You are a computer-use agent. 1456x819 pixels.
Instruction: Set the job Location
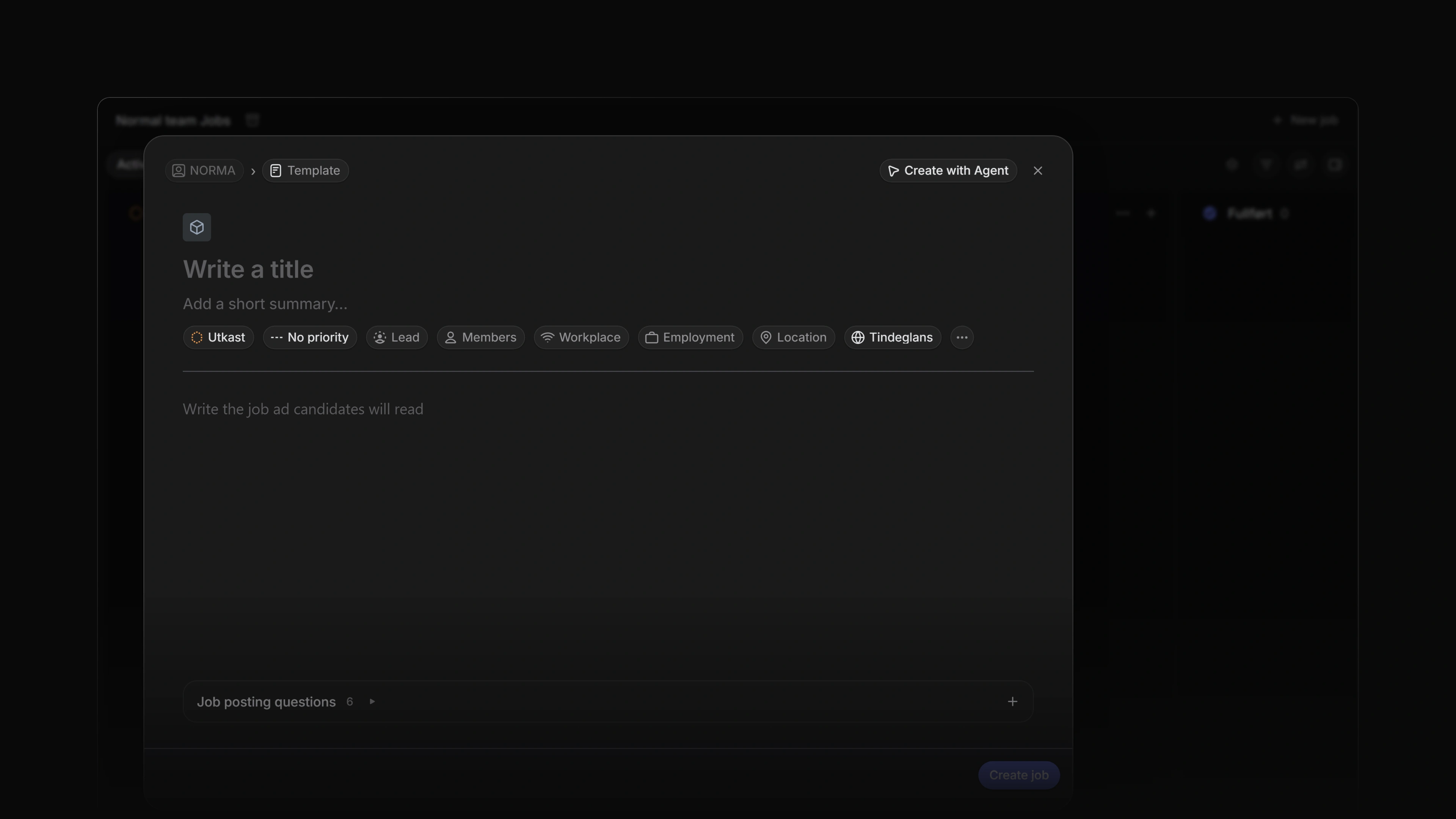[794, 337]
